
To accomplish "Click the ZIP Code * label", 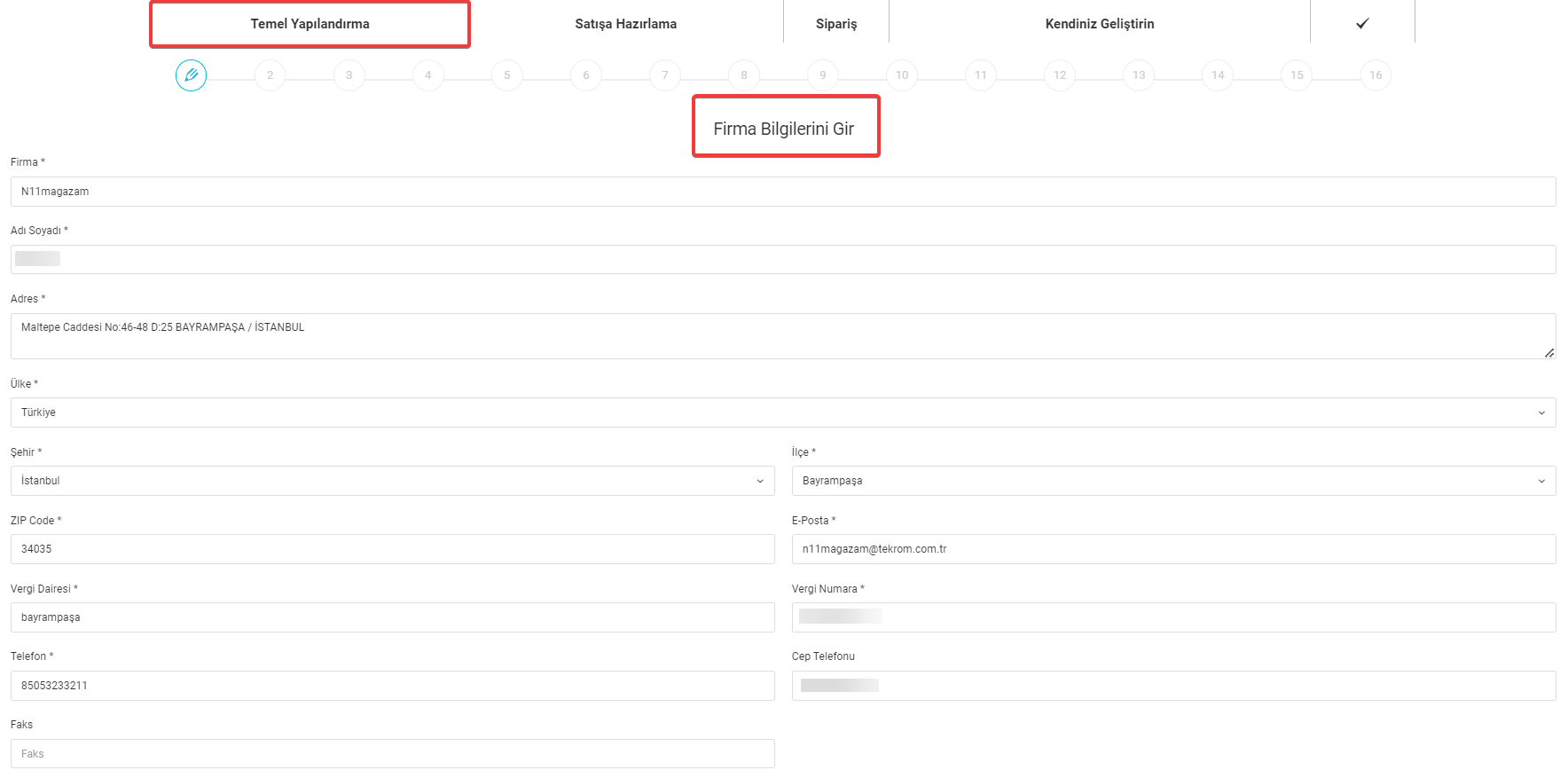I will tap(35, 521).
